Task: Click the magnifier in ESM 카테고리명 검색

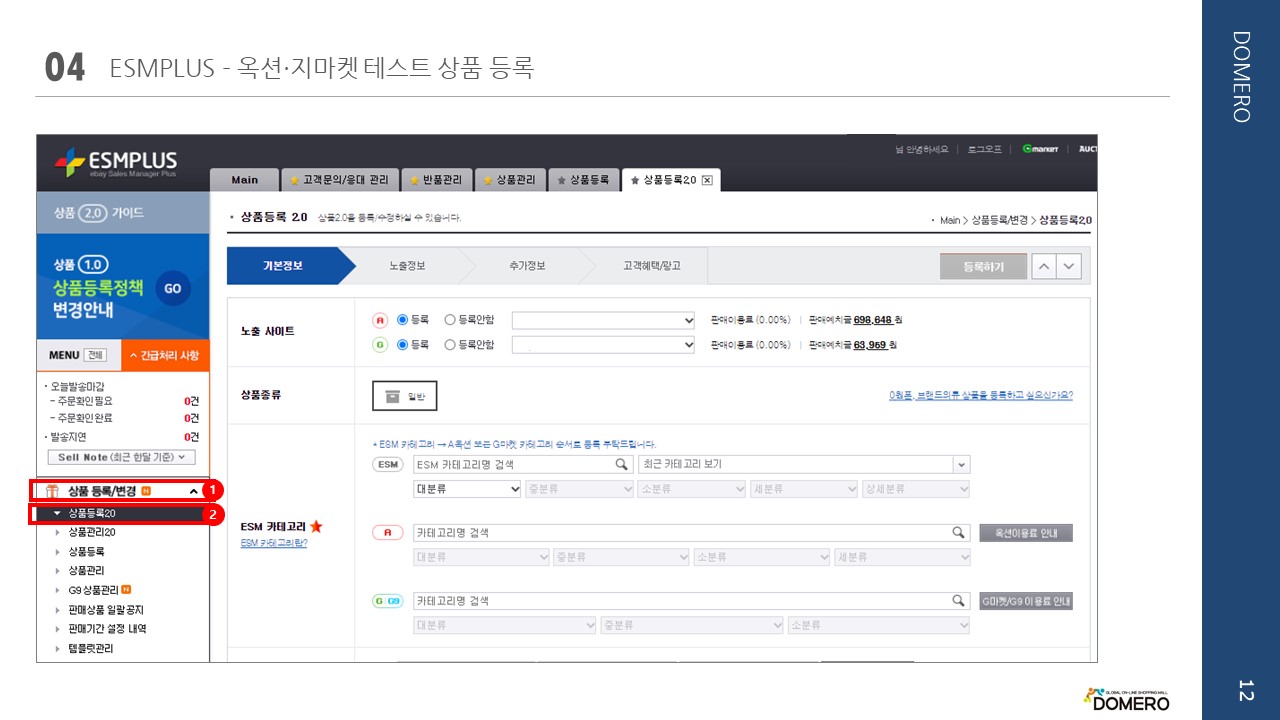Action: (621, 464)
